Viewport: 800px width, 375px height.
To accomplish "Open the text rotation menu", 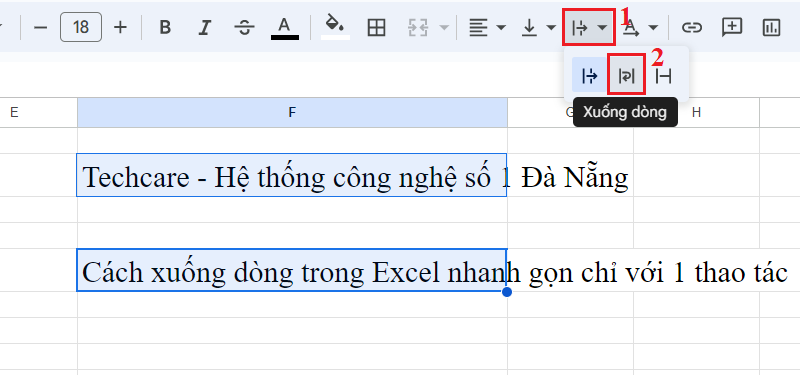I will point(640,28).
